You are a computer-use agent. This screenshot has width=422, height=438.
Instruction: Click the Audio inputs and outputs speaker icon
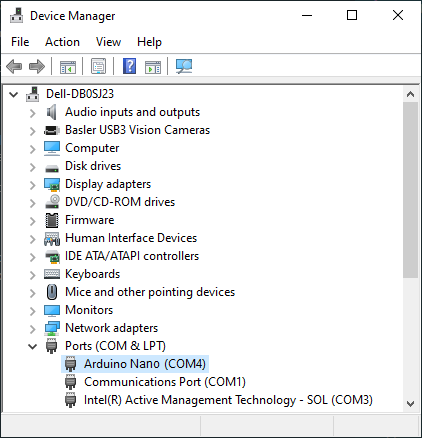coord(51,112)
